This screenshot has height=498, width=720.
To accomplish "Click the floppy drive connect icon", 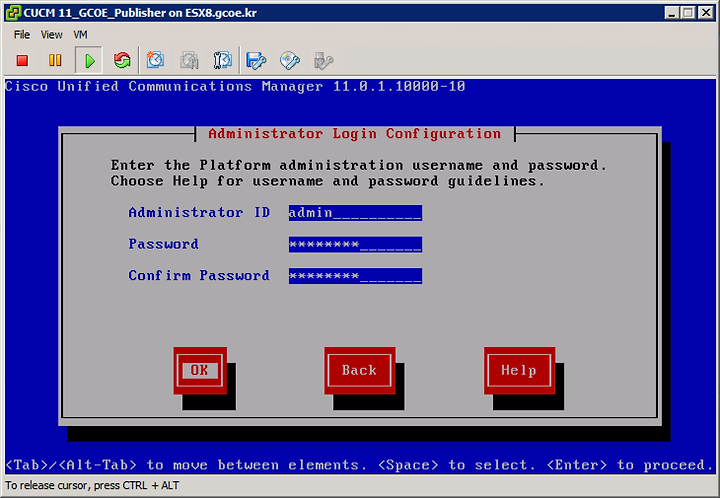I will coord(256,60).
